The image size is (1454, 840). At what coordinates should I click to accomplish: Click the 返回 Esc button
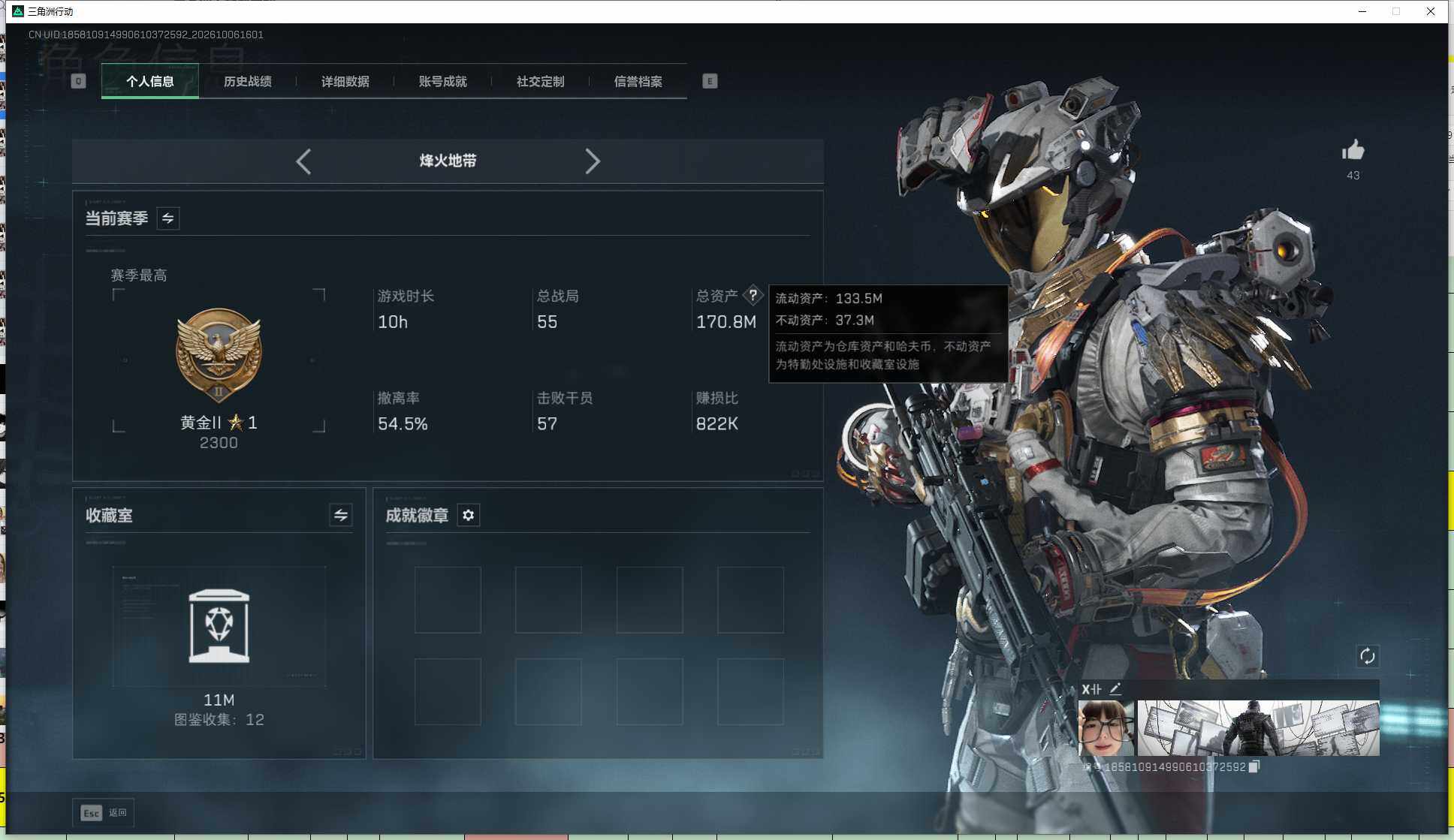coord(104,813)
